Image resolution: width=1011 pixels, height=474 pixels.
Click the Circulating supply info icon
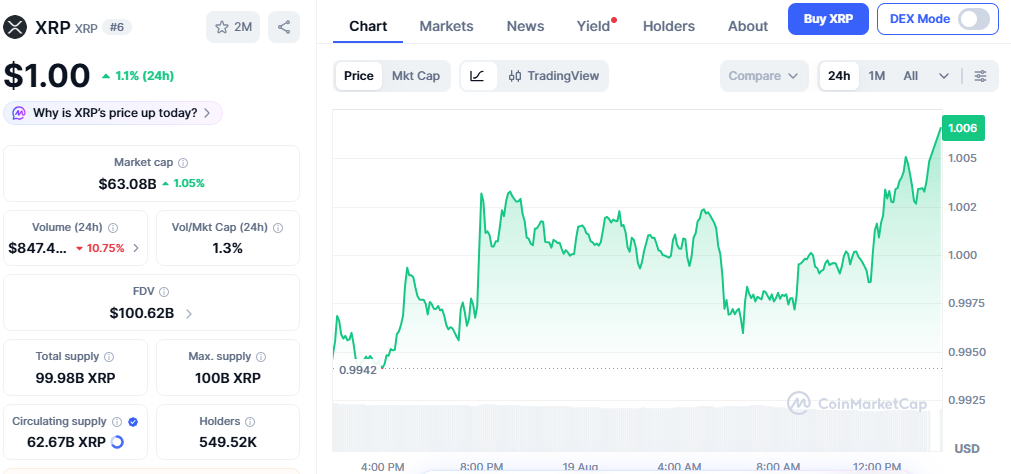click(x=117, y=422)
